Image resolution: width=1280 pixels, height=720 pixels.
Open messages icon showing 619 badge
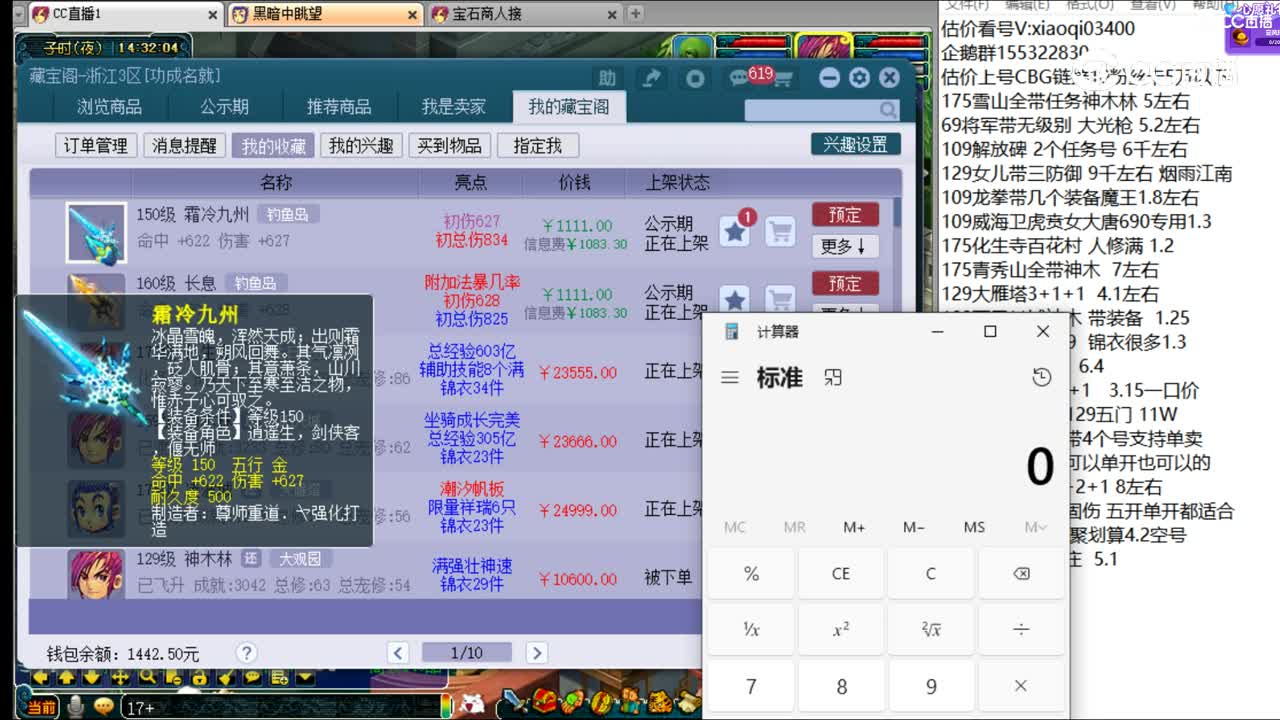tap(740, 78)
